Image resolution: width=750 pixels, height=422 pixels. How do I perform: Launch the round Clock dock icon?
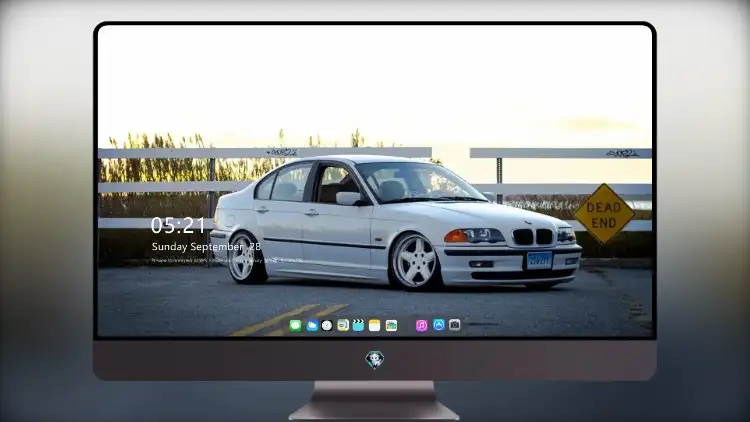tap(327, 326)
